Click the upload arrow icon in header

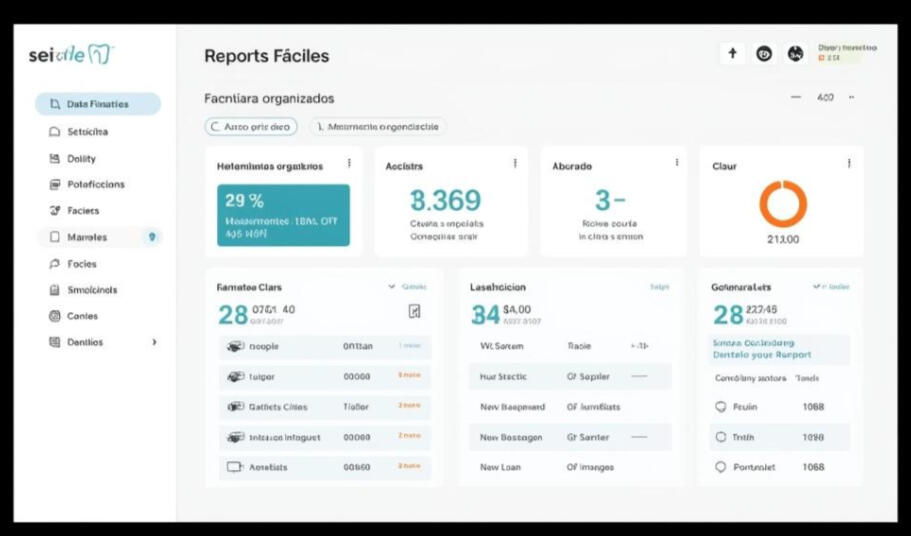(x=732, y=54)
